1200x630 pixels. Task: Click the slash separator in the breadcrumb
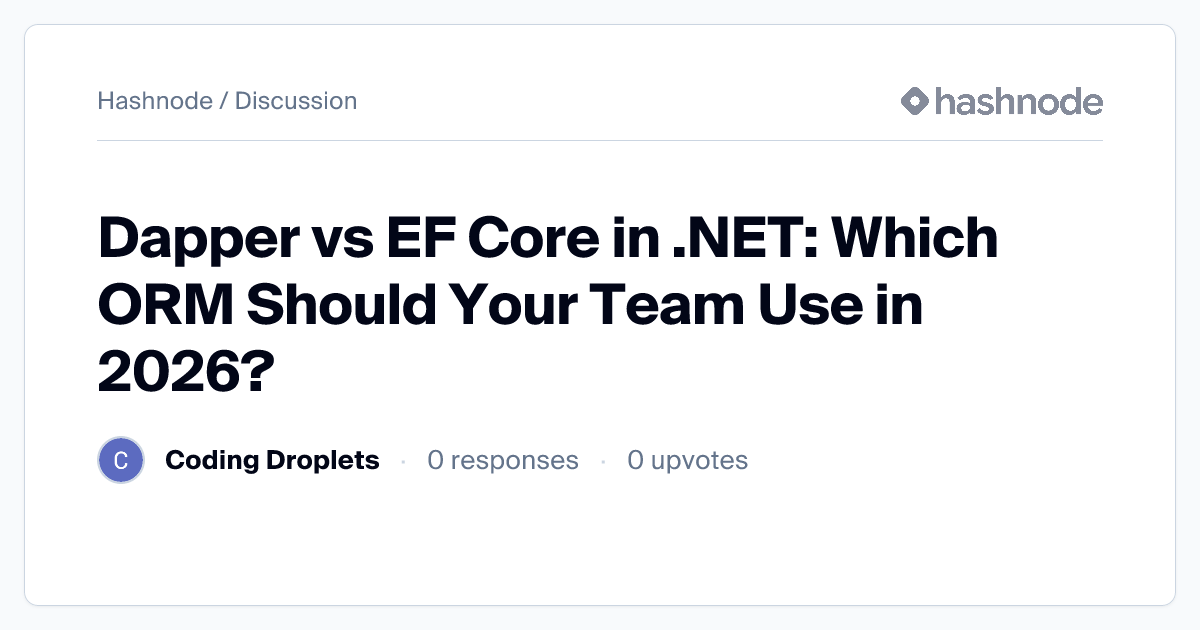tap(223, 101)
